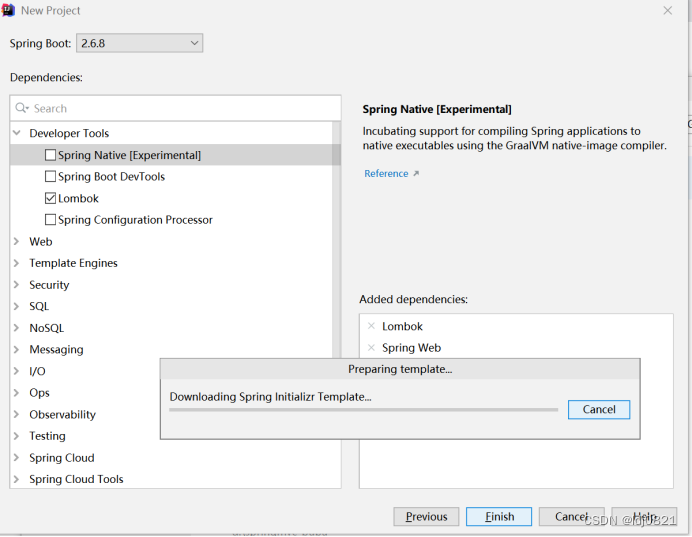This screenshot has height=537, width=692.
Task: Click the Spring Configuration Processor label
Action: coord(135,220)
